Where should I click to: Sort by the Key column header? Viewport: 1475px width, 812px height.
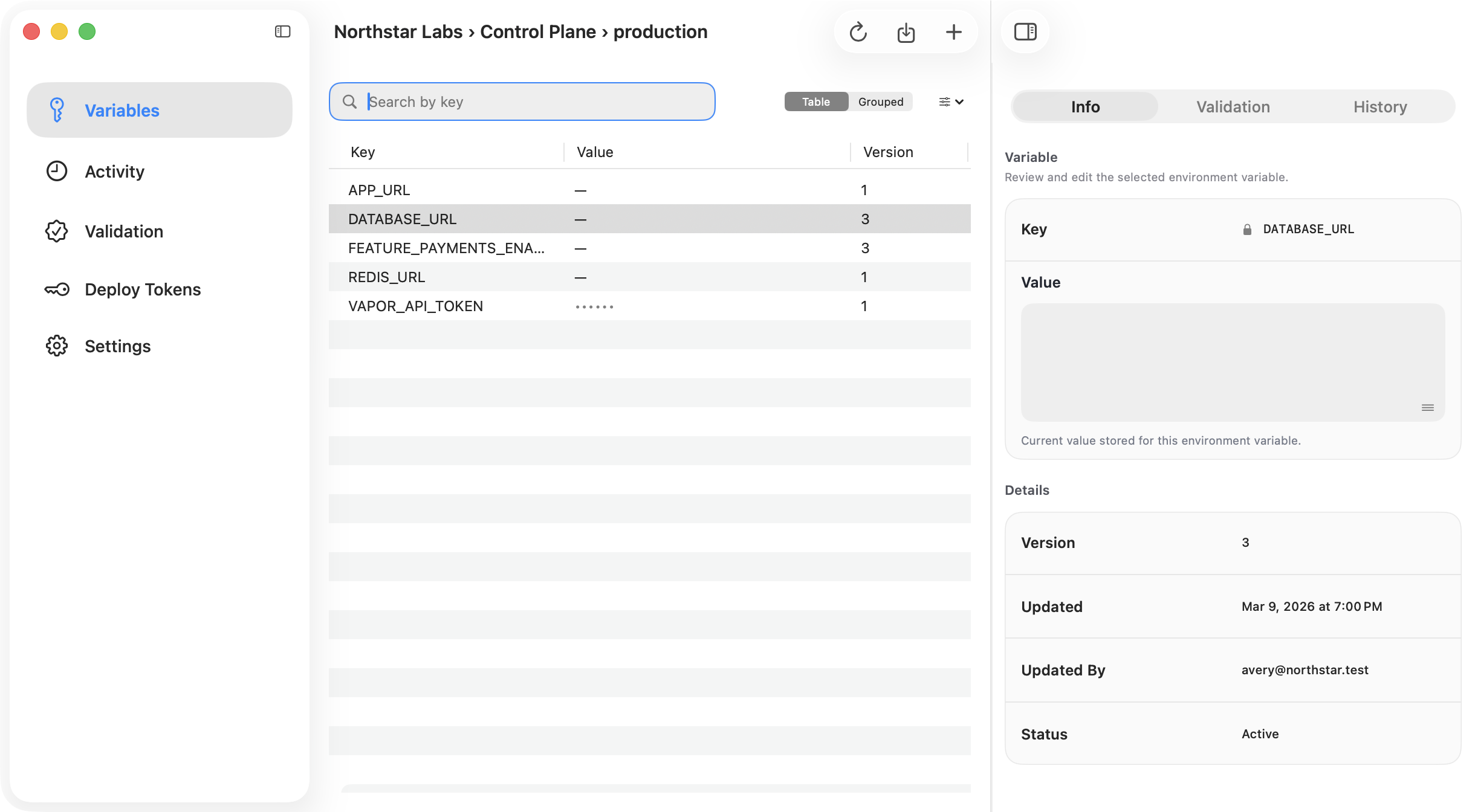[363, 152]
